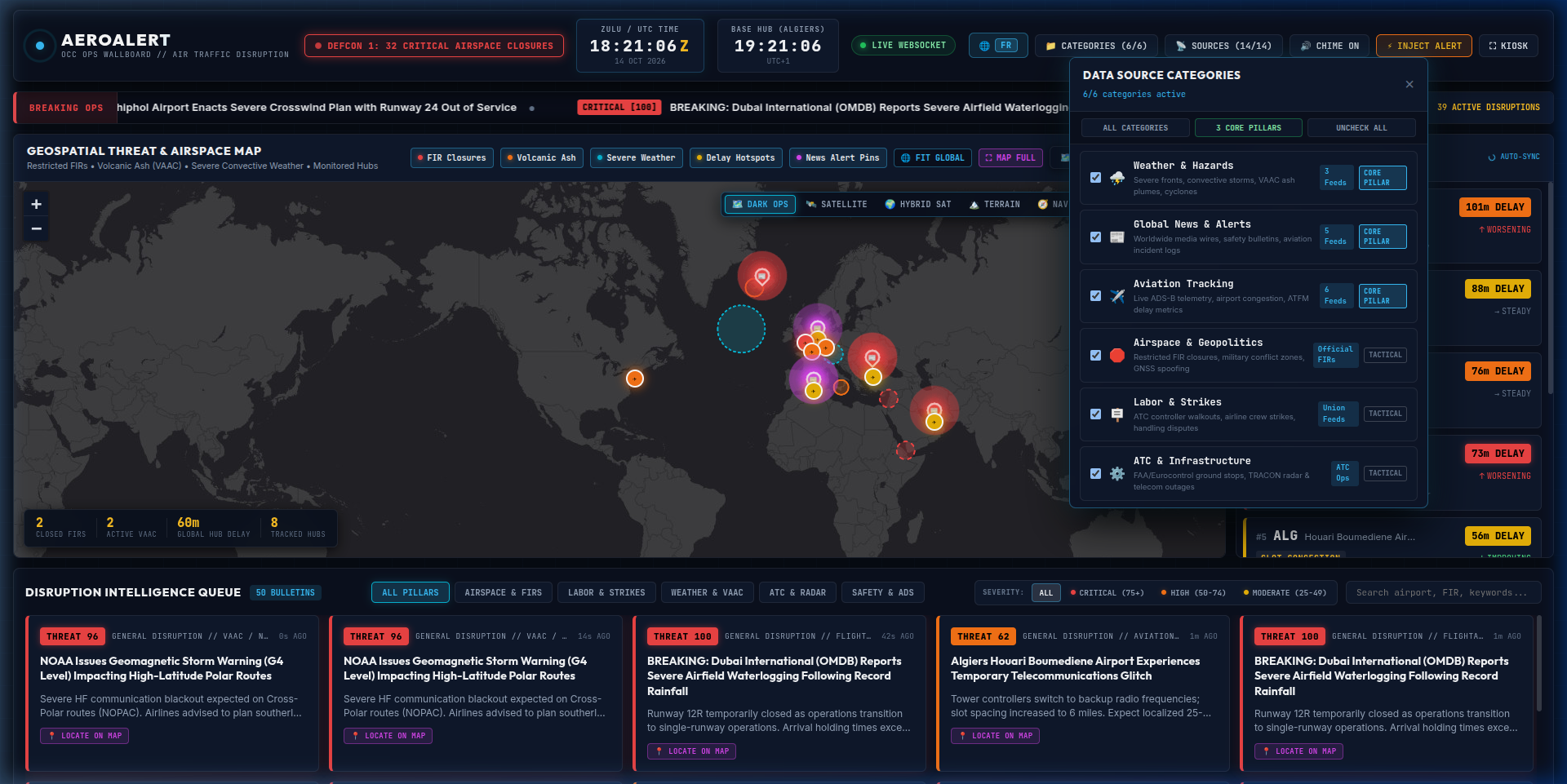This screenshot has width=1567, height=784.
Task: Click the ATC & Infrastructure gear icon
Action: click(1117, 473)
